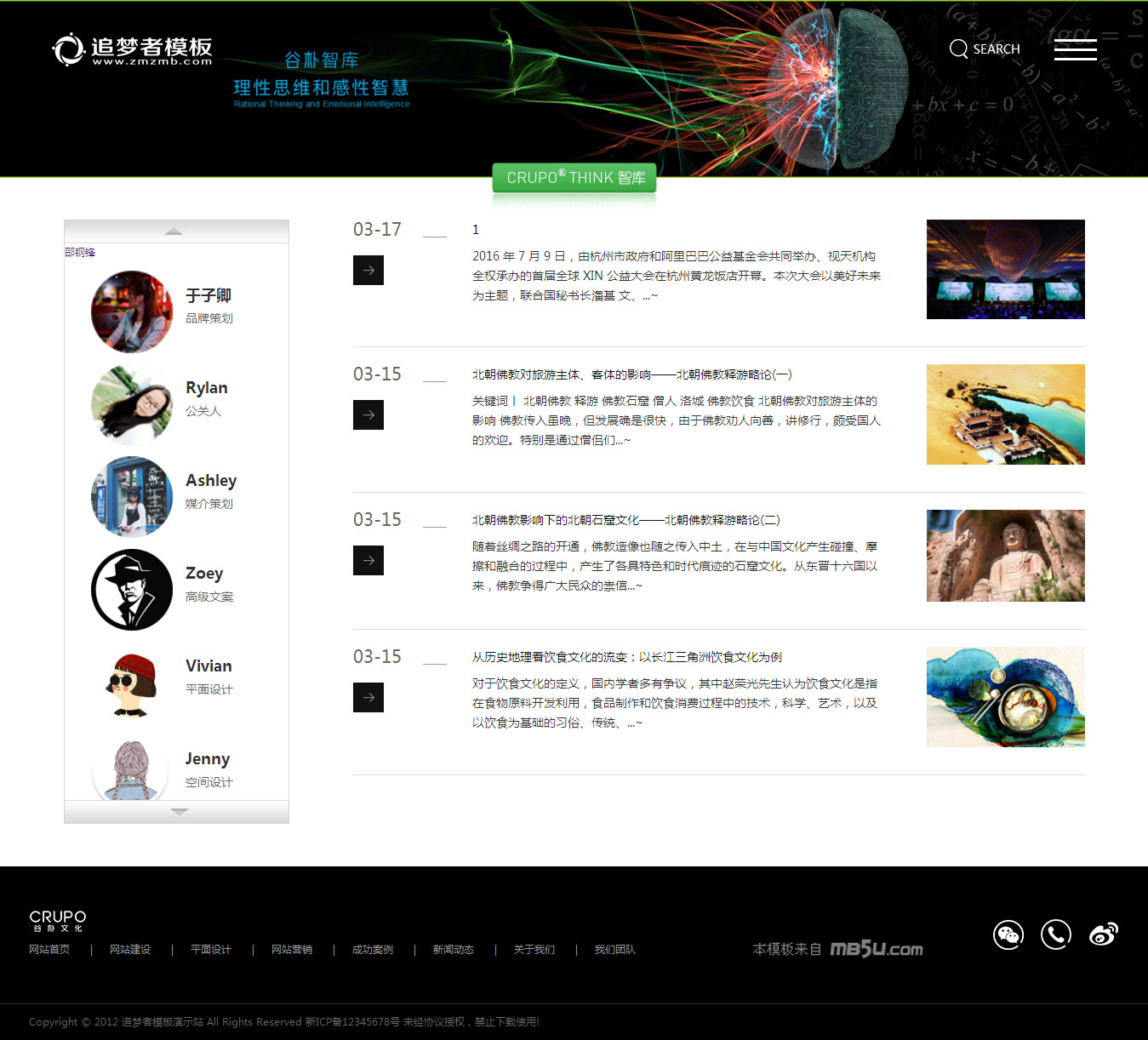
Task: Open the hamburger menu
Action: click(1075, 49)
